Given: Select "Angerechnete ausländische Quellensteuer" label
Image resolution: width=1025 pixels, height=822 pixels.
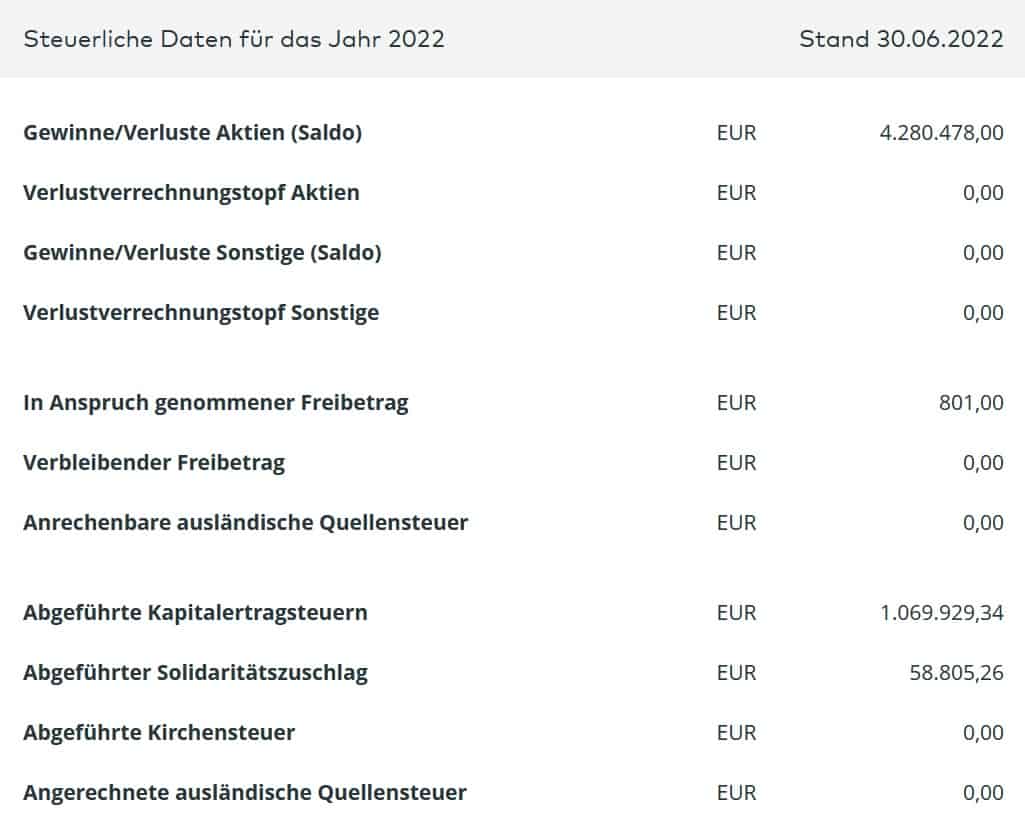Looking at the screenshot, I should coord(244,792).
